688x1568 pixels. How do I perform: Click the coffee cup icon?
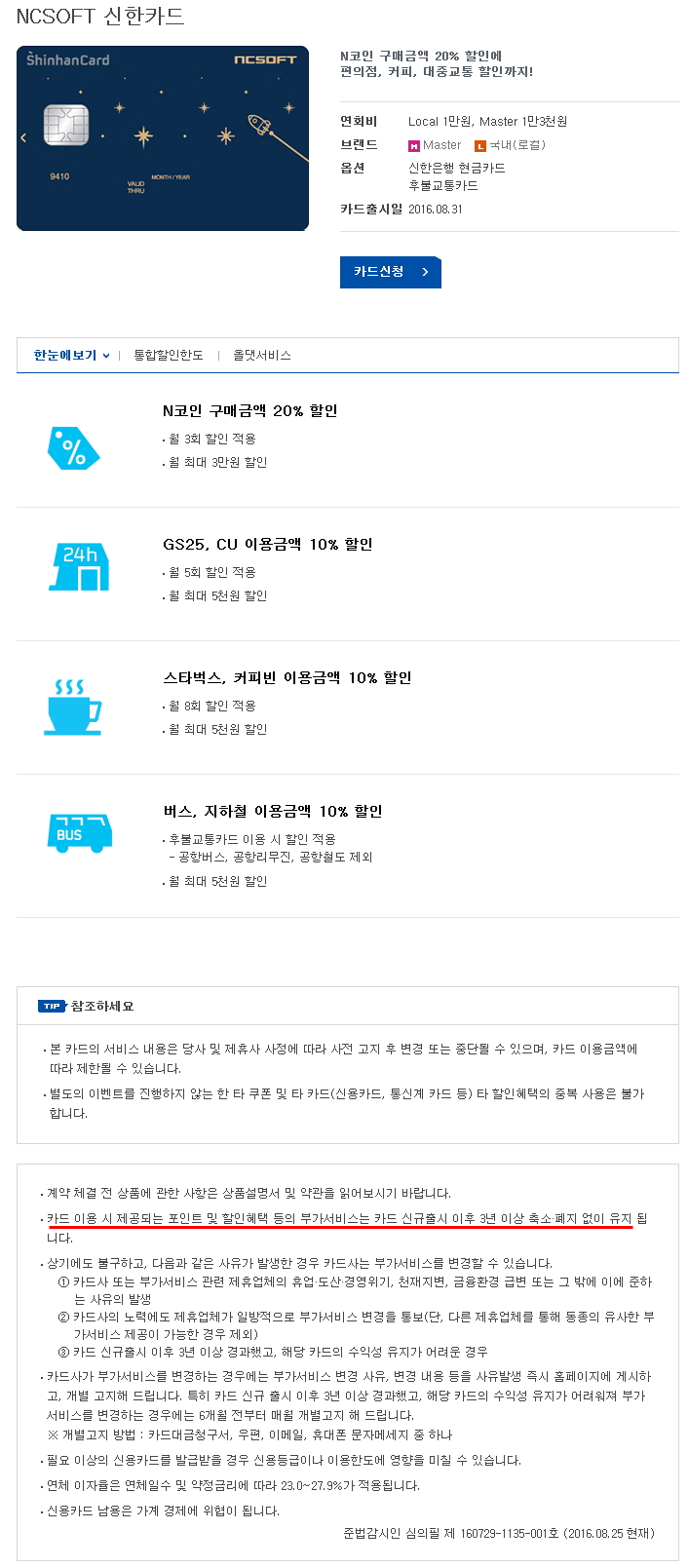[x=72, y=707]
